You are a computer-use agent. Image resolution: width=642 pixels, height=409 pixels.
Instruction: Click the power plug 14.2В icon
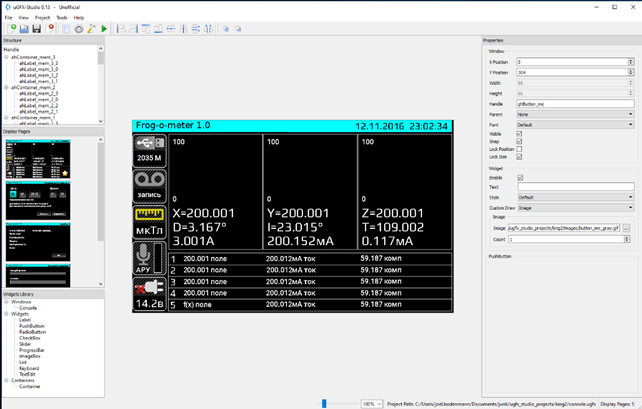click(x=149, y=287)
